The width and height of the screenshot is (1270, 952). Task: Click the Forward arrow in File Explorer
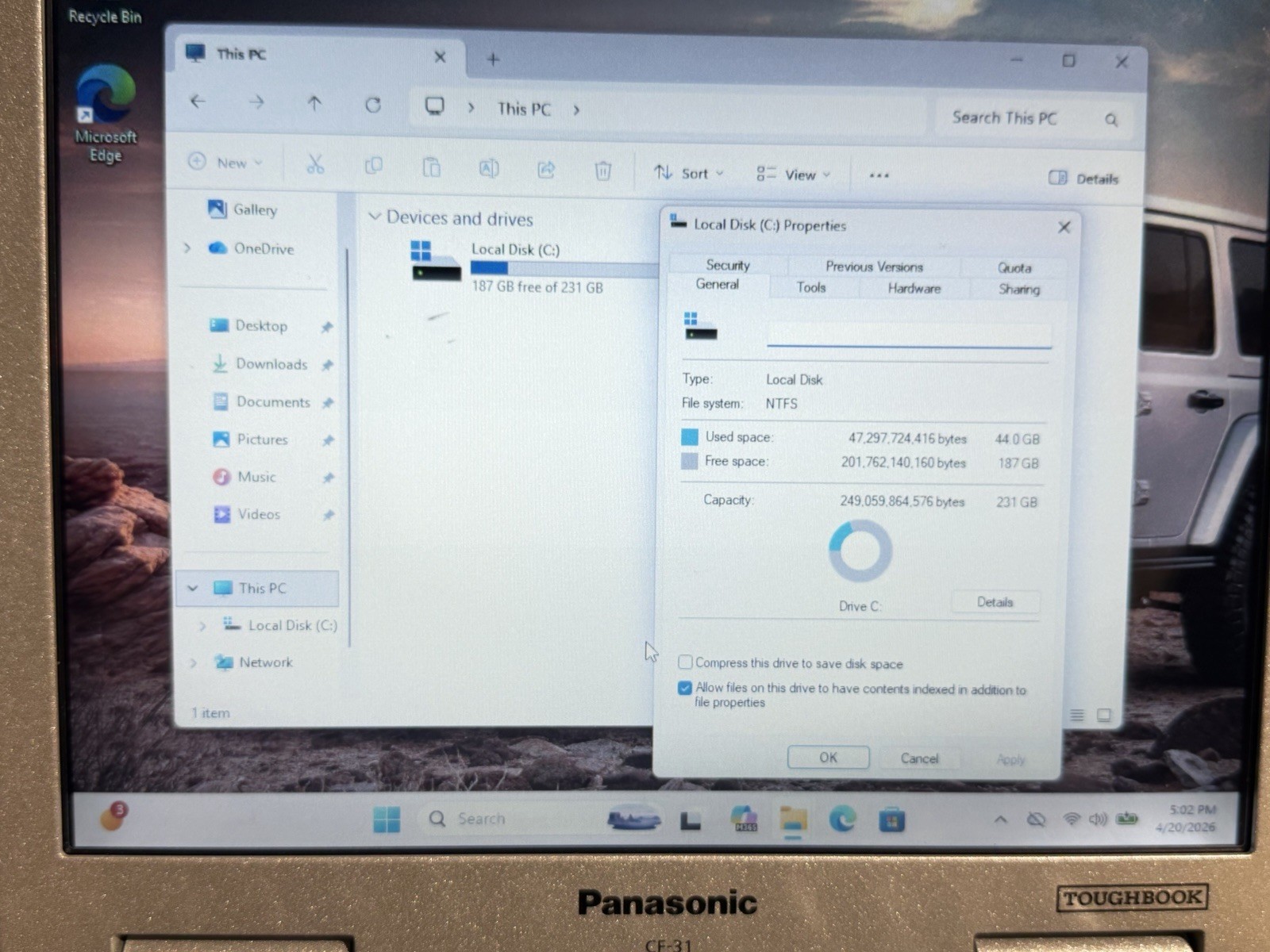coord(256,102)
